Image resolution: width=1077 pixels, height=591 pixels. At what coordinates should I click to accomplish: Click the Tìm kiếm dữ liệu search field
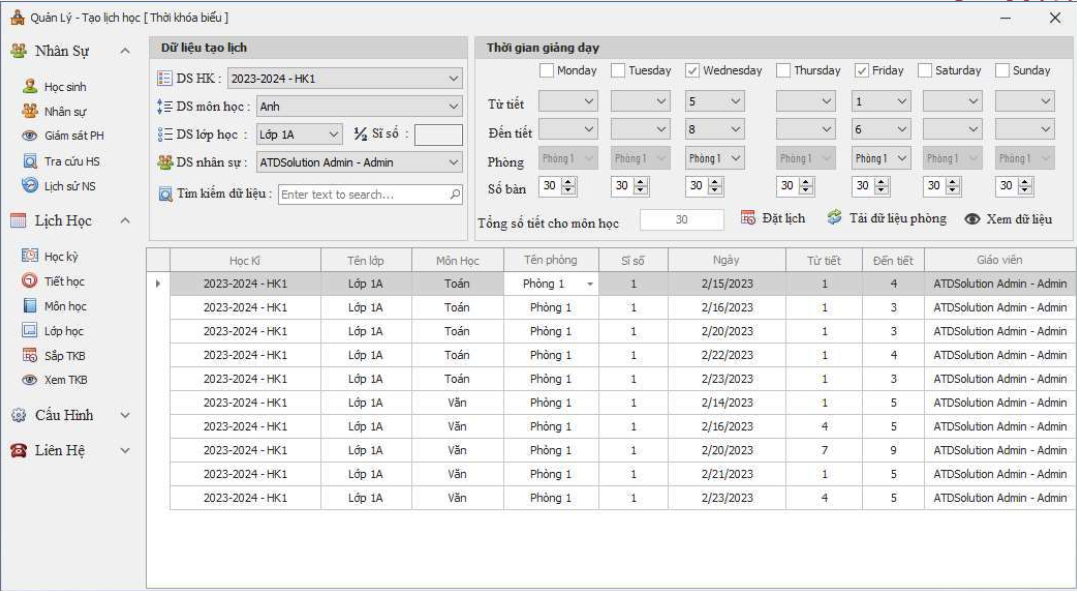(x=364, y=195)
